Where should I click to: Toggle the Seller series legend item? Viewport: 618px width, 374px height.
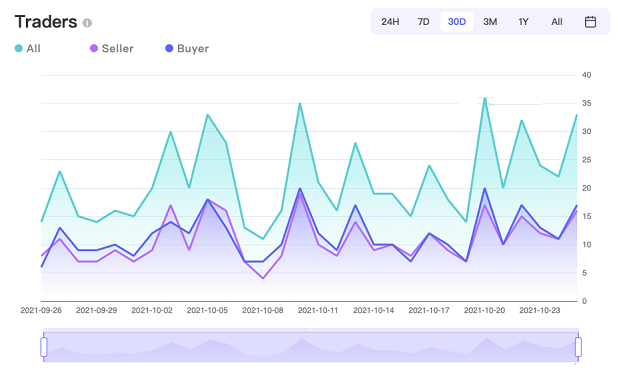(x=112, y=48)
